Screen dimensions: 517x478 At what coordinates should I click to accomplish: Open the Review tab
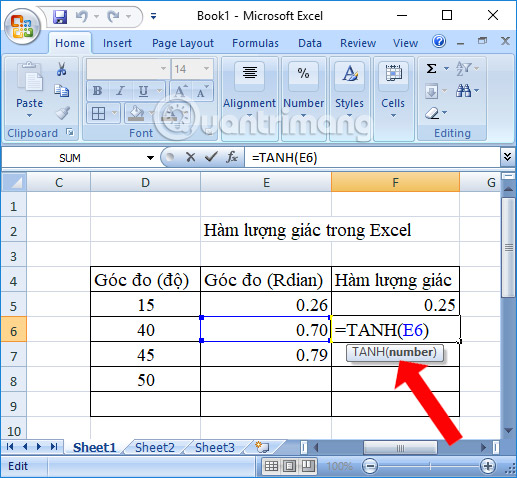click(x=358, y=43)
